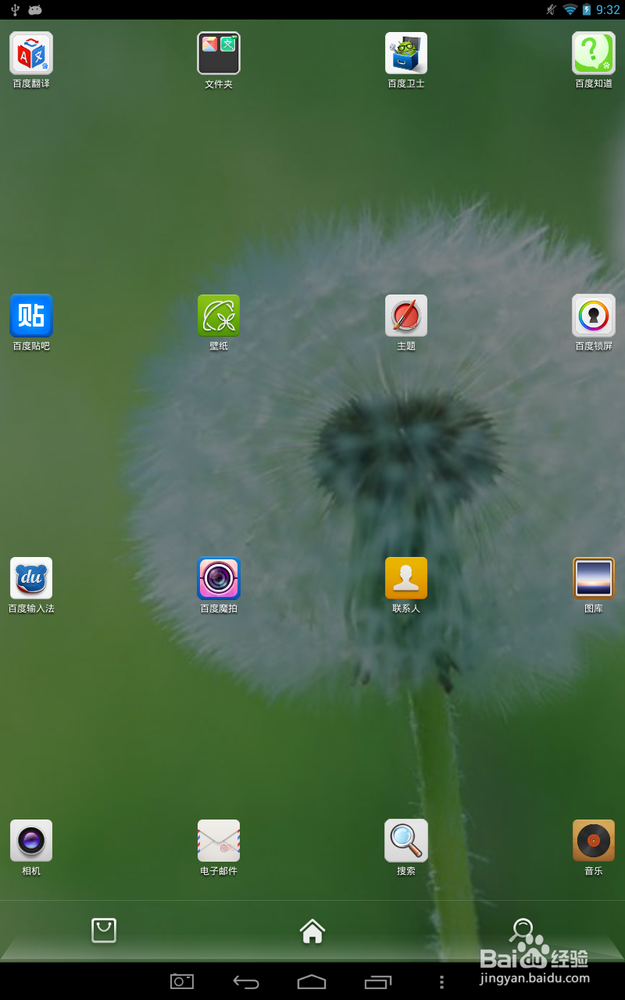Tap the Wi-Fi status icon
Viewport: 625px width, 1000px height.
tap(570, 10)
